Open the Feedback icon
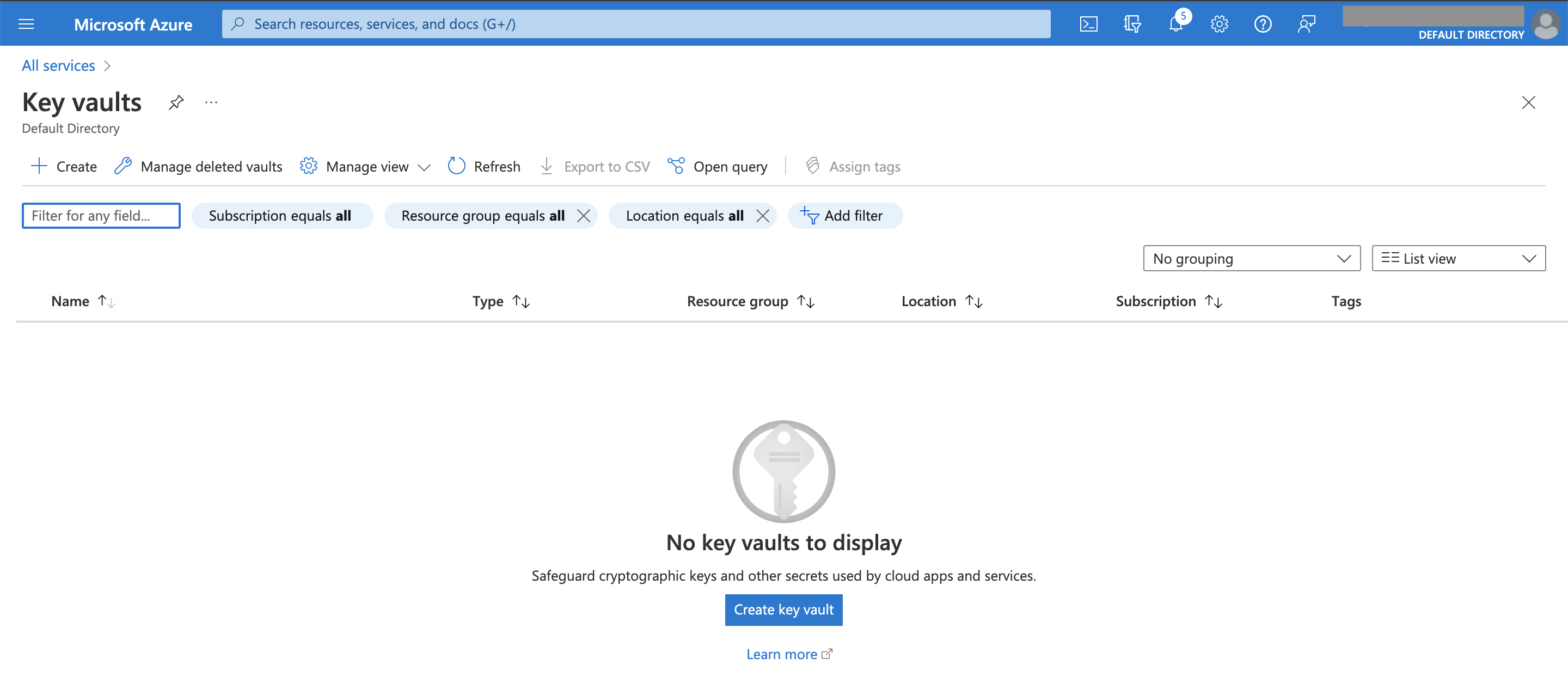The width and height of the screenshot is (1568, 682). (1306, 24)
